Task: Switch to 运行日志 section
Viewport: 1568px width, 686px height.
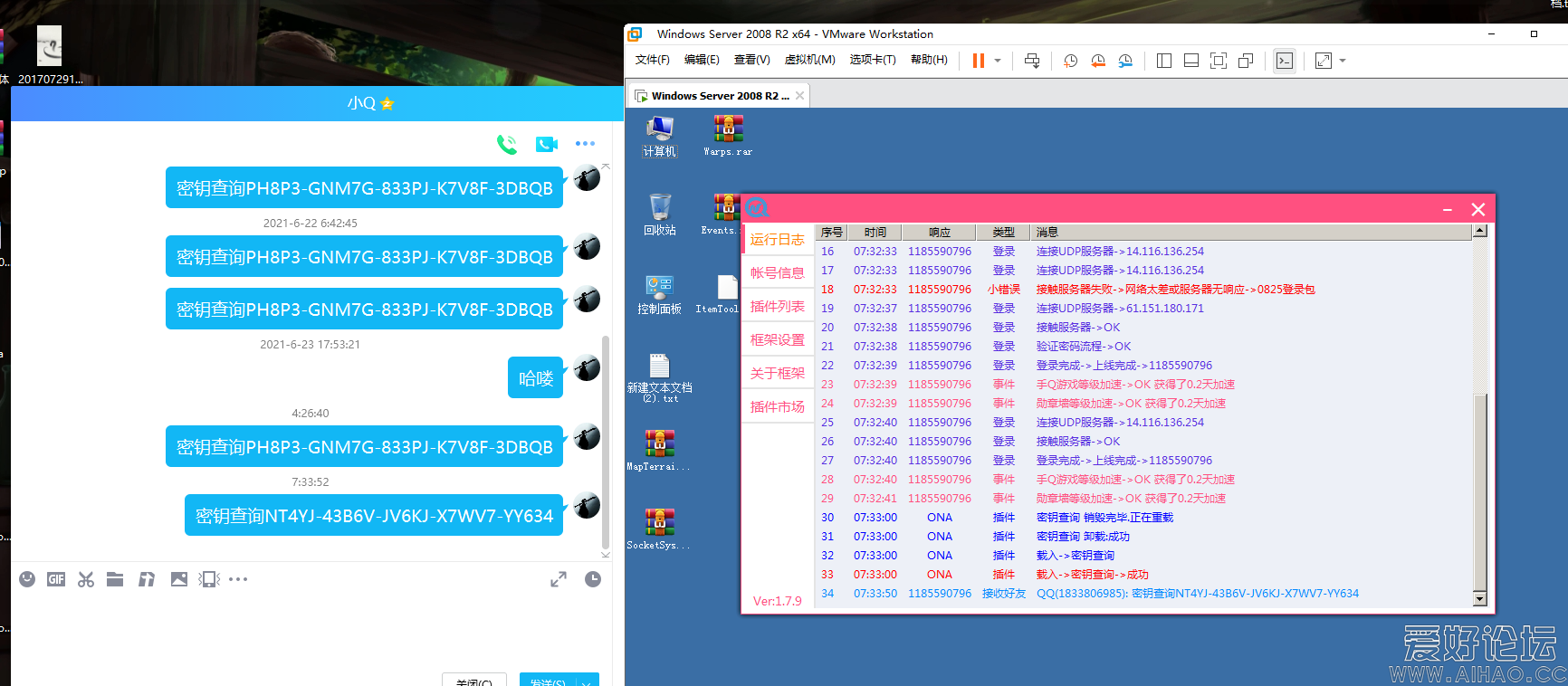Action: 778,240
